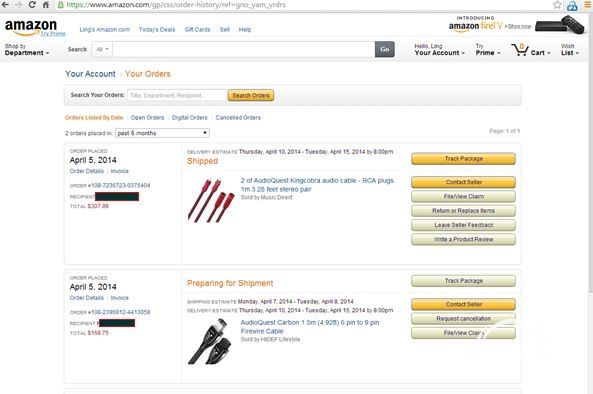Switch to Cancelled Orders tab

(238, 118)
